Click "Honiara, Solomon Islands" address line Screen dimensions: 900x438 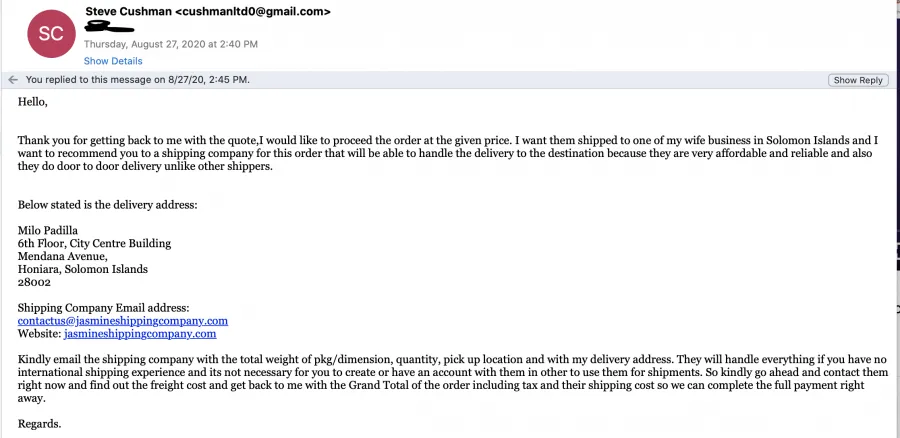click(x=83, y=269)
